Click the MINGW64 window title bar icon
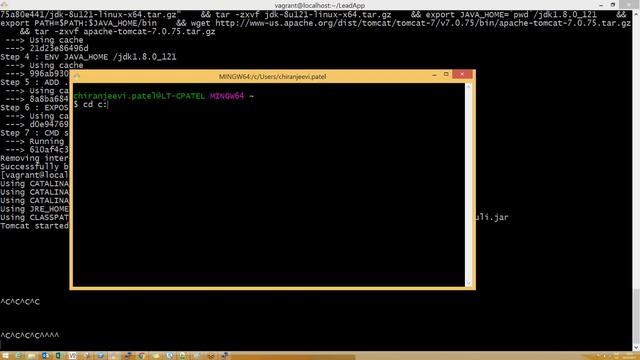The image size is (640, 360). click(x=77, y=76)
